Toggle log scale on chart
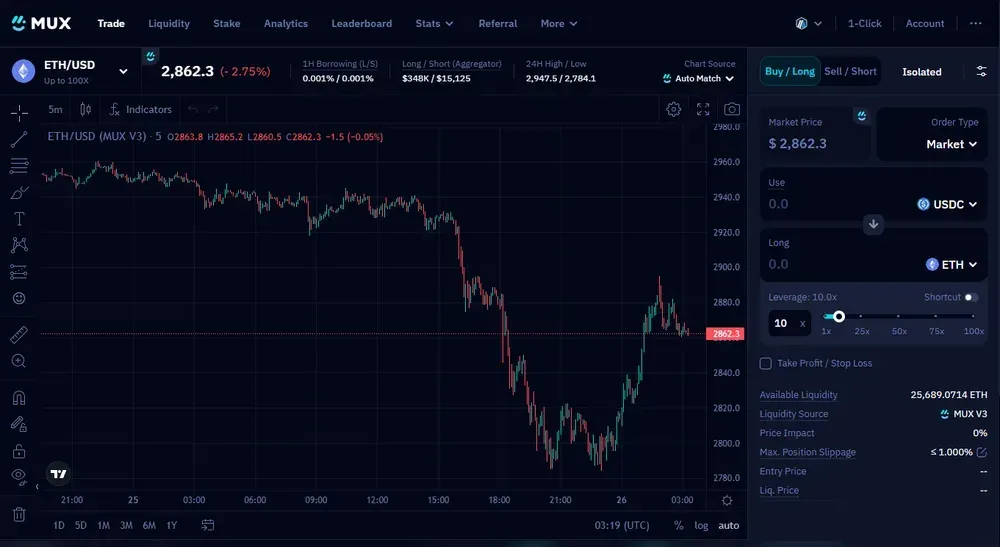Image resolution: width=1000 pixels, height=547 pixels. (701, 525)
